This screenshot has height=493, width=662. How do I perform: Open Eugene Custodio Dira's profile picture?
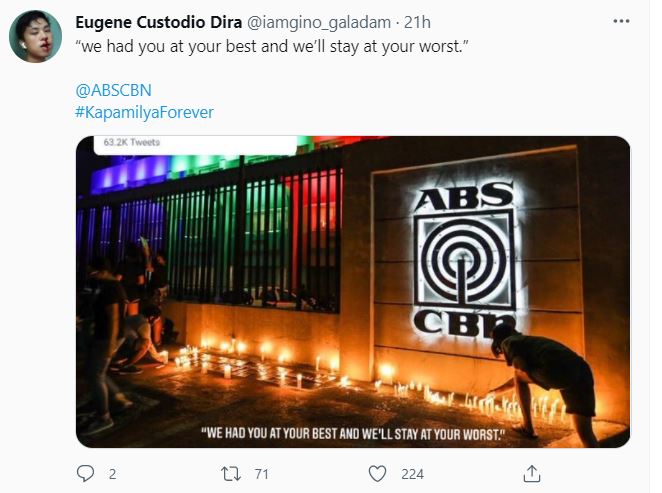pos(35,36)
